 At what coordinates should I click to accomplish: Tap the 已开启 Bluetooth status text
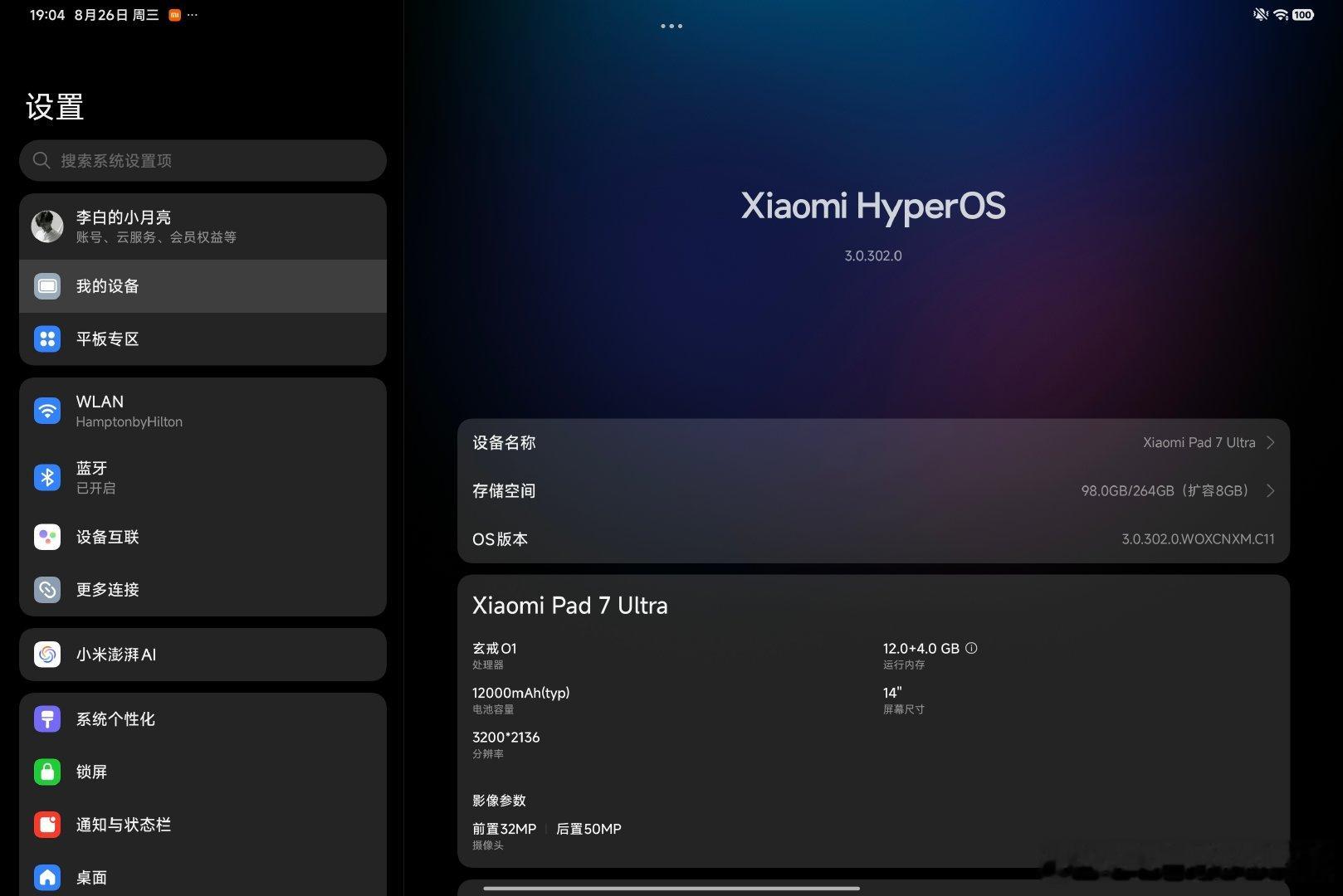tap(95, 488)
